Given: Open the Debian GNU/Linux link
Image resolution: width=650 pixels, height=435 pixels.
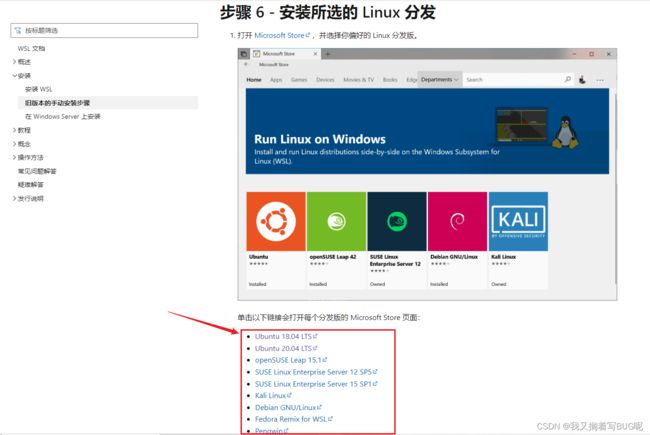Looking at the screenshot, I should [288, 408].
